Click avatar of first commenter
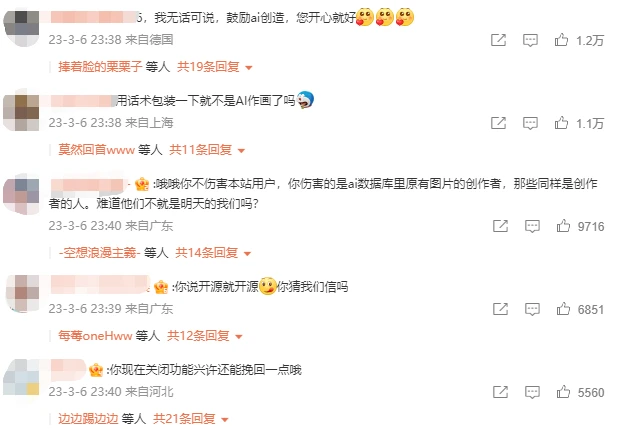Viewport: 624px width, 429px height. click(x=22, y=28)
